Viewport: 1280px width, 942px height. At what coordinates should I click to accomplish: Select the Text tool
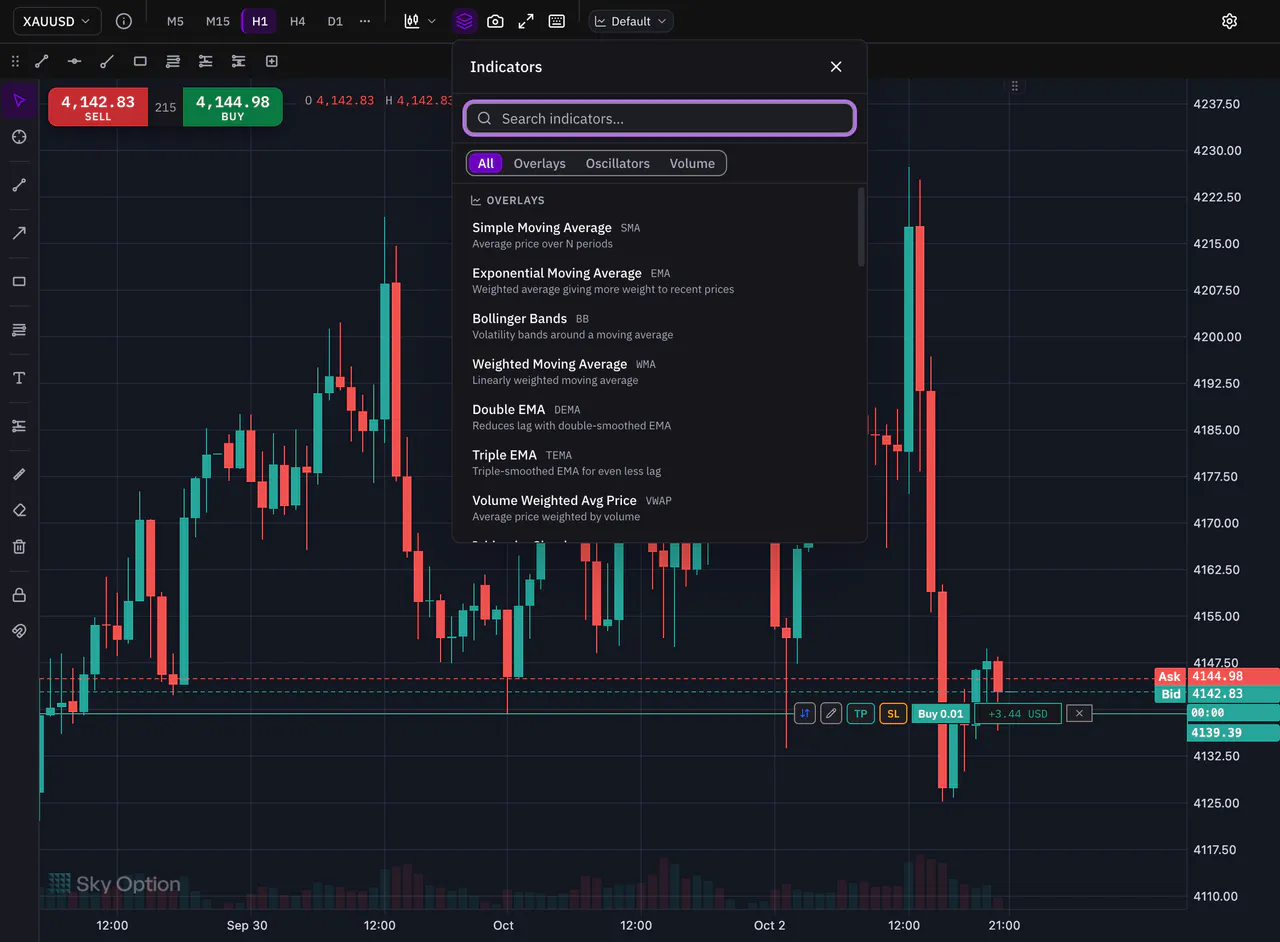point(19,378)
